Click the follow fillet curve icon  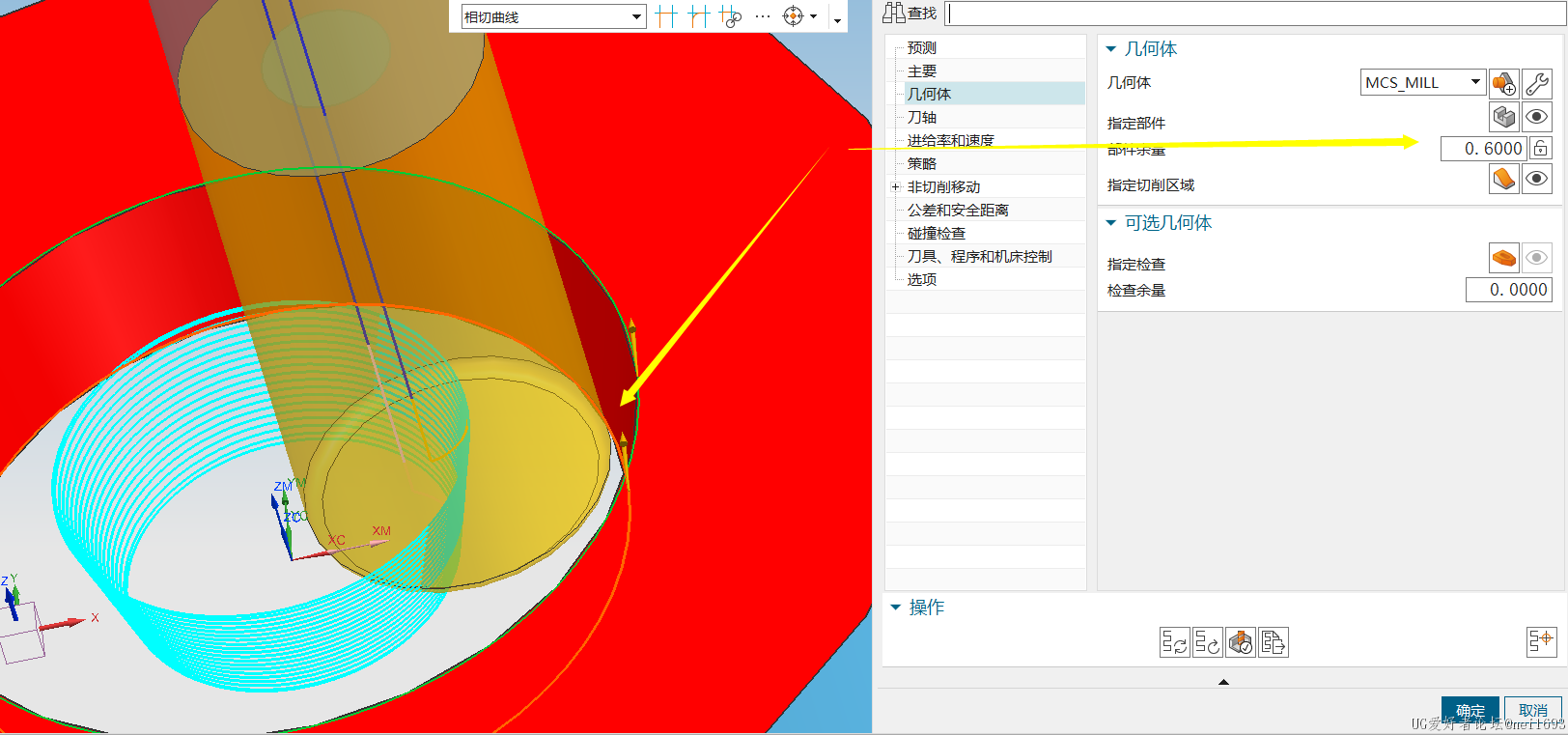699,16
